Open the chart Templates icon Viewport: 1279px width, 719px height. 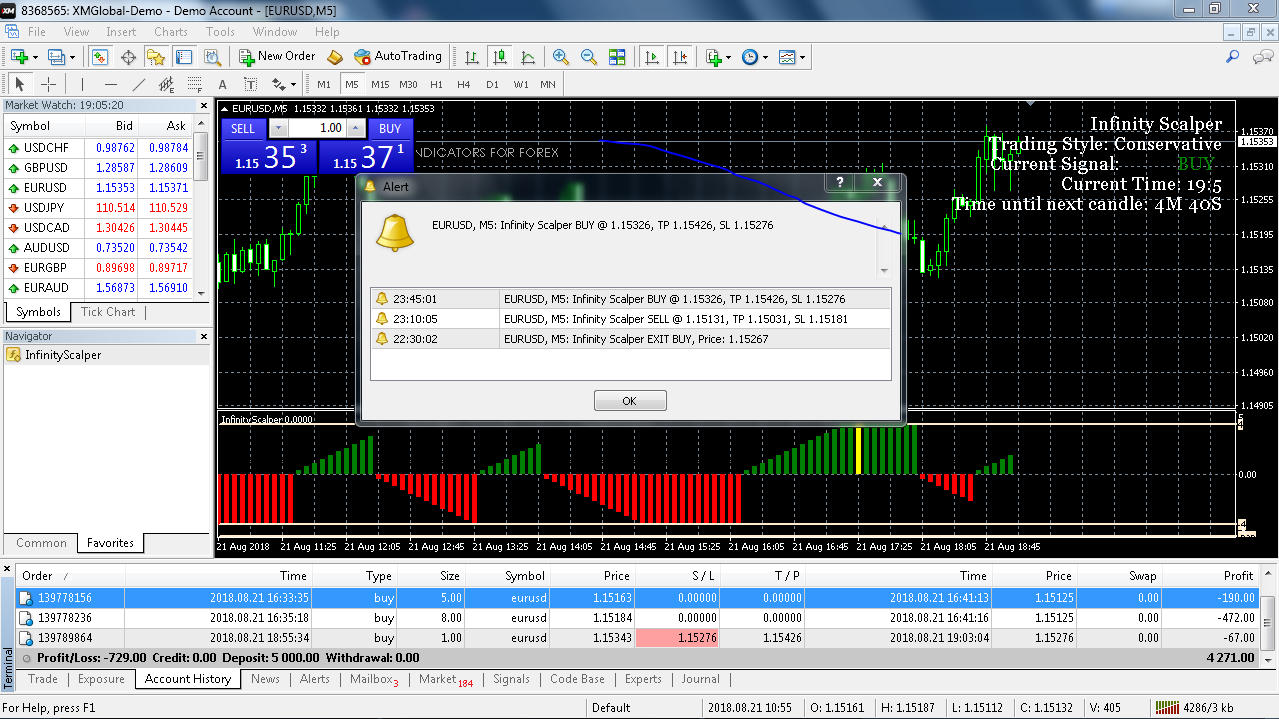[x=787, y=57]
